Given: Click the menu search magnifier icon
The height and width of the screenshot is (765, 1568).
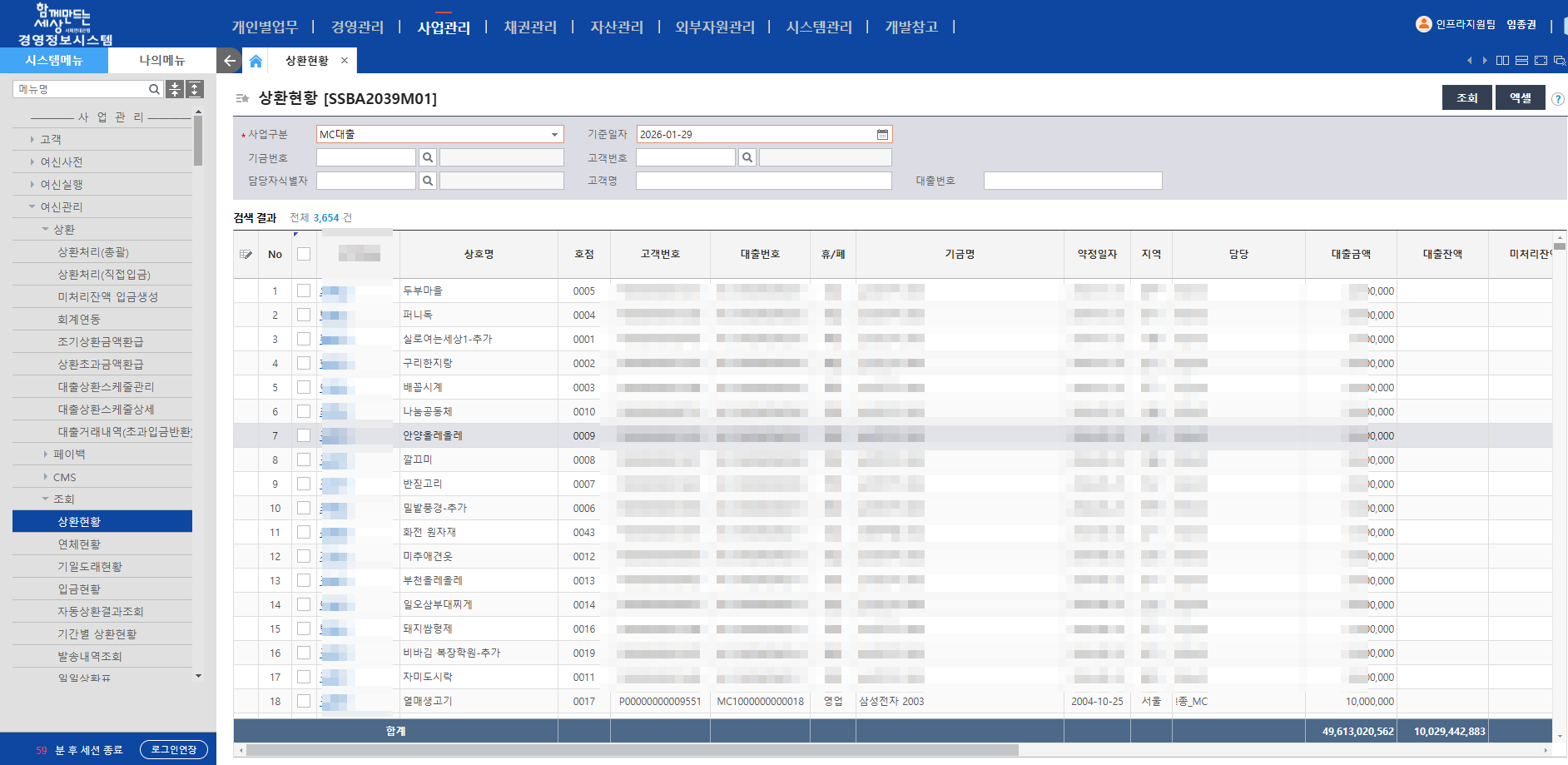Looking at the screenshot, I should (x=155, y=88).
